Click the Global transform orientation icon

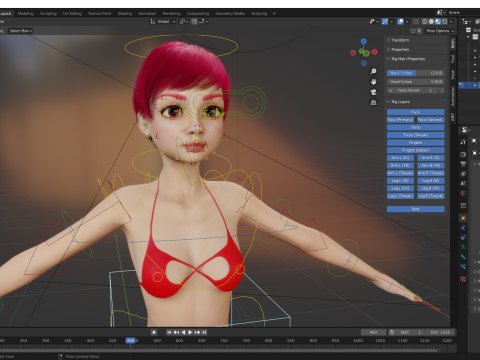[153, 21]
